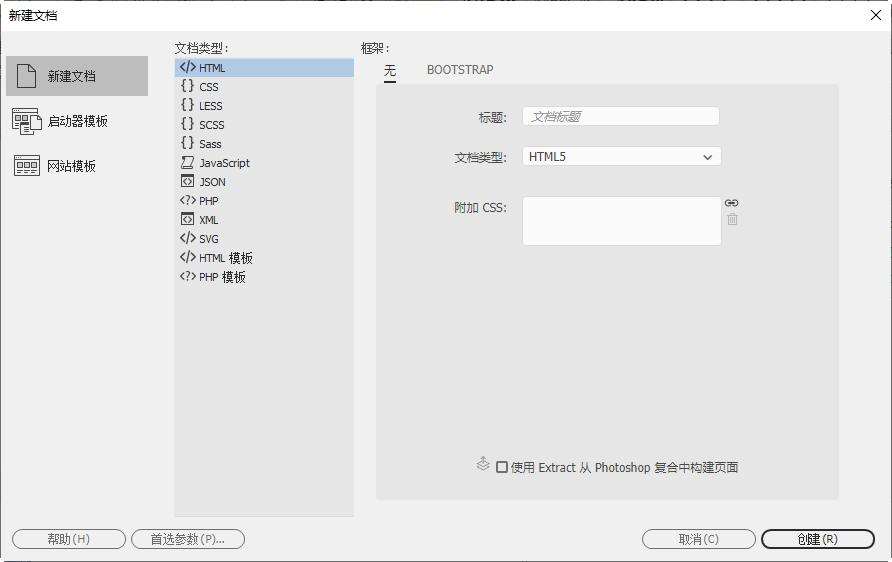Click the attach CSS link chain icon

point(732,203)
